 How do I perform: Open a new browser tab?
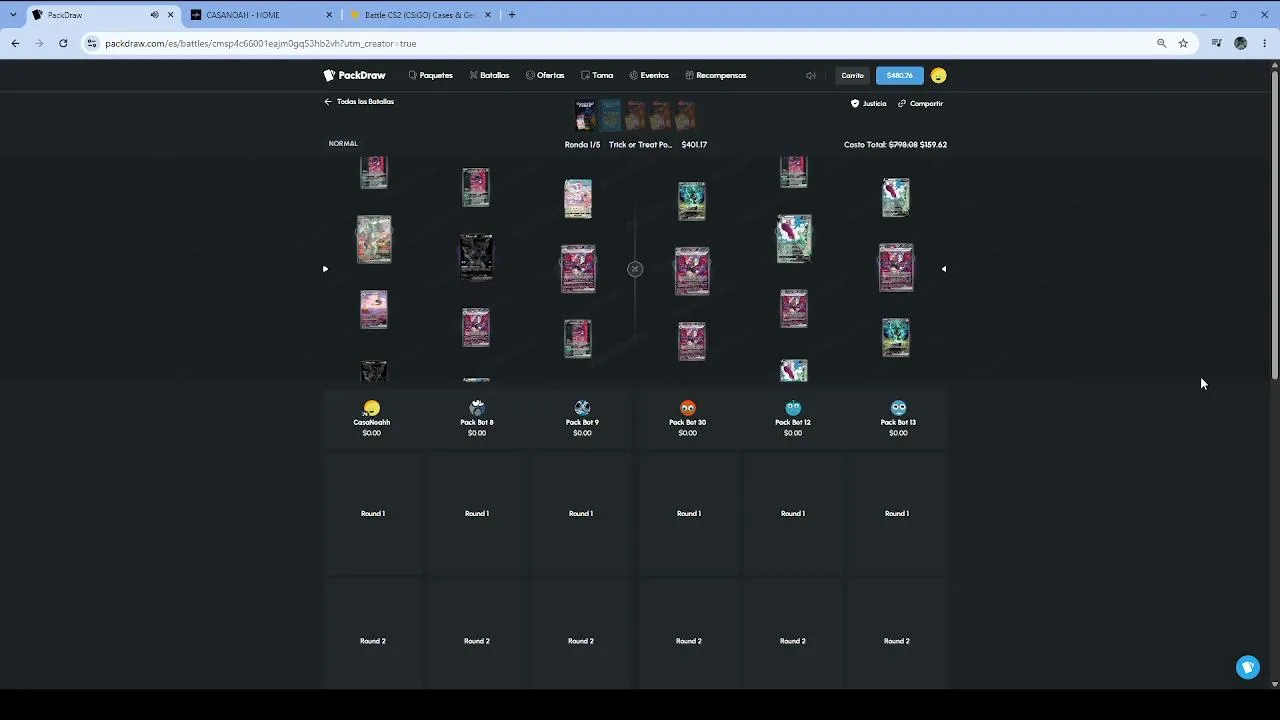512,15
